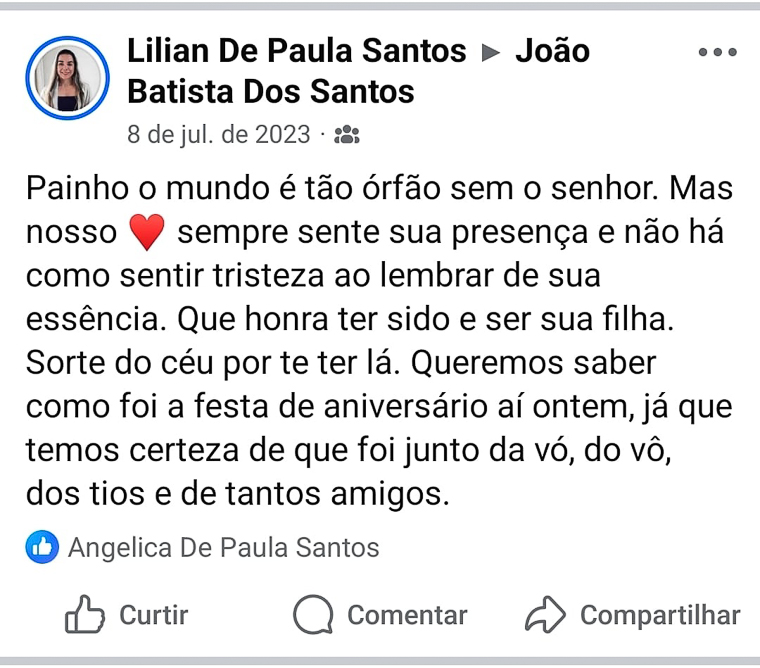View Angelica De Paula Santos in reactions
The width and height of the screenshot is (760, 668).
click(x=223, y=547)
